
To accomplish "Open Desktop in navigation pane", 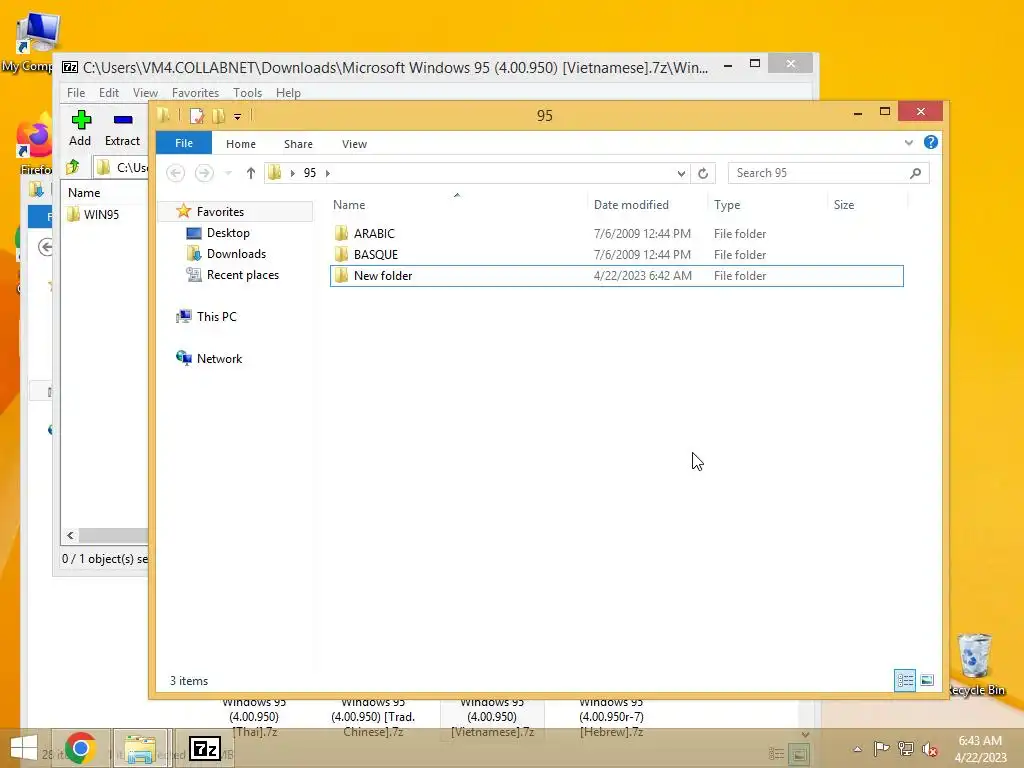I will point(228,232).
